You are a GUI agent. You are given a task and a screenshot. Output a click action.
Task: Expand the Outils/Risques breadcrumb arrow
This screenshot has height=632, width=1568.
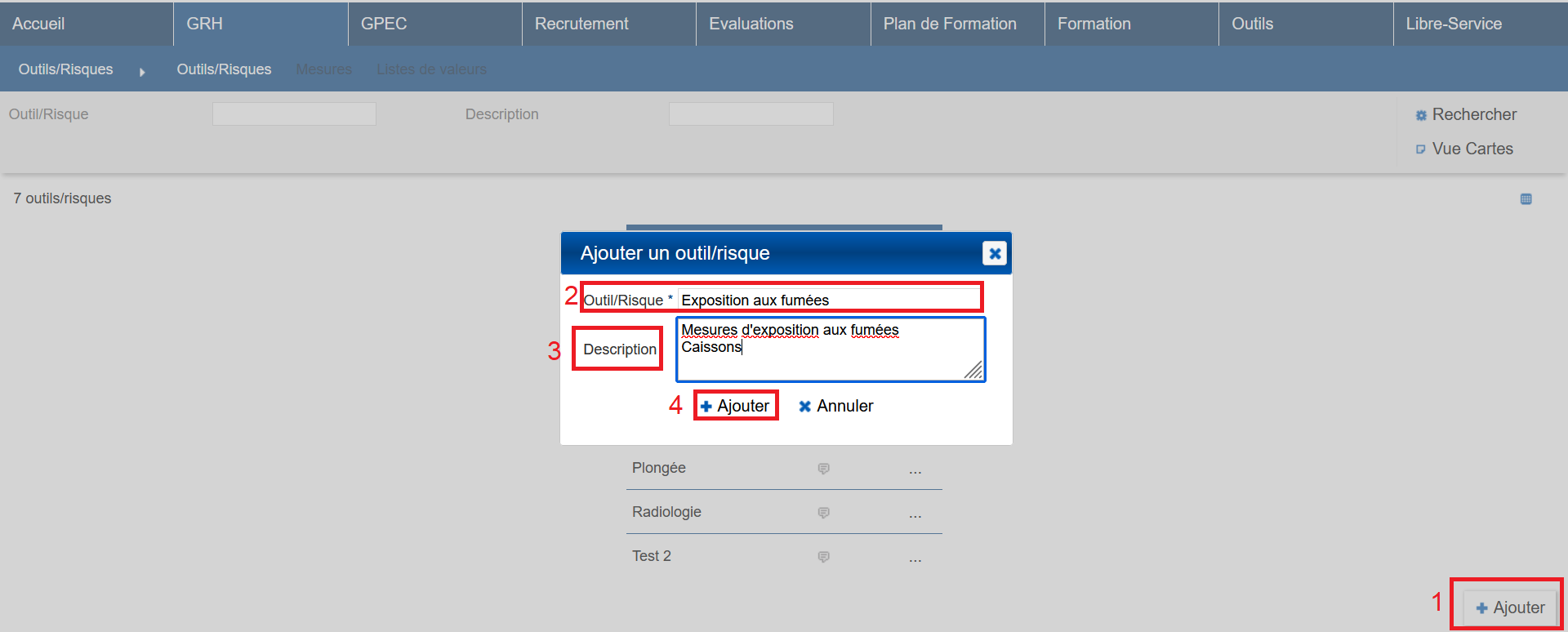point(142,72)
